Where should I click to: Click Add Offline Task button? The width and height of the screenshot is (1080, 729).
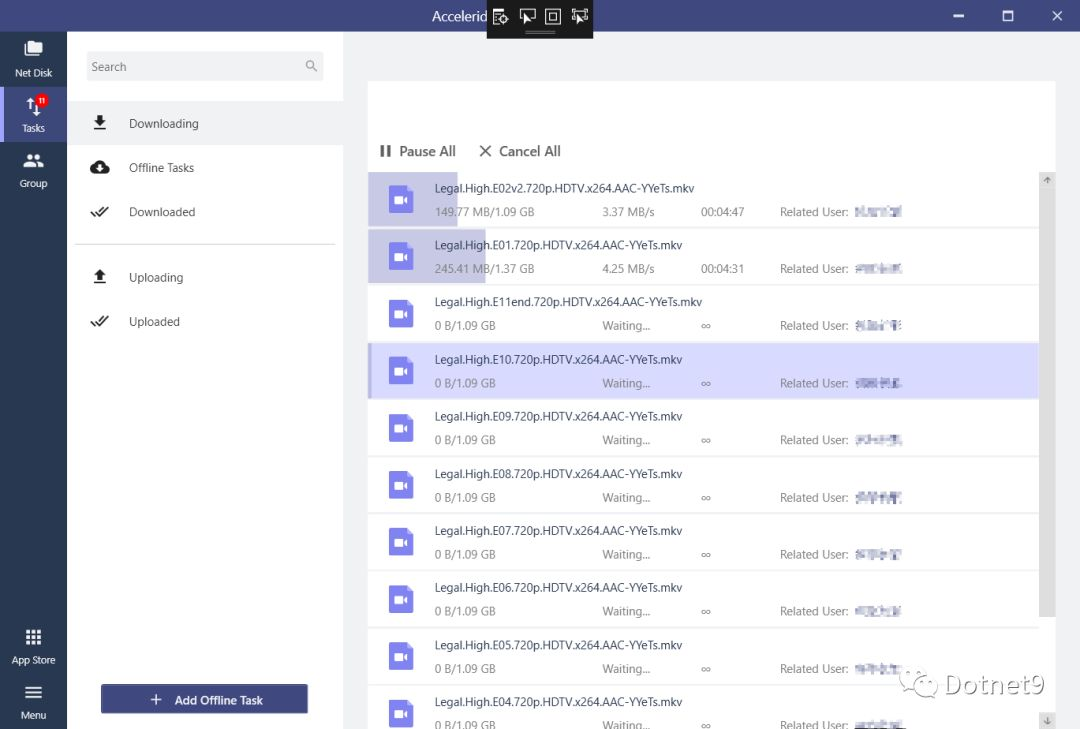pos(205,699)
